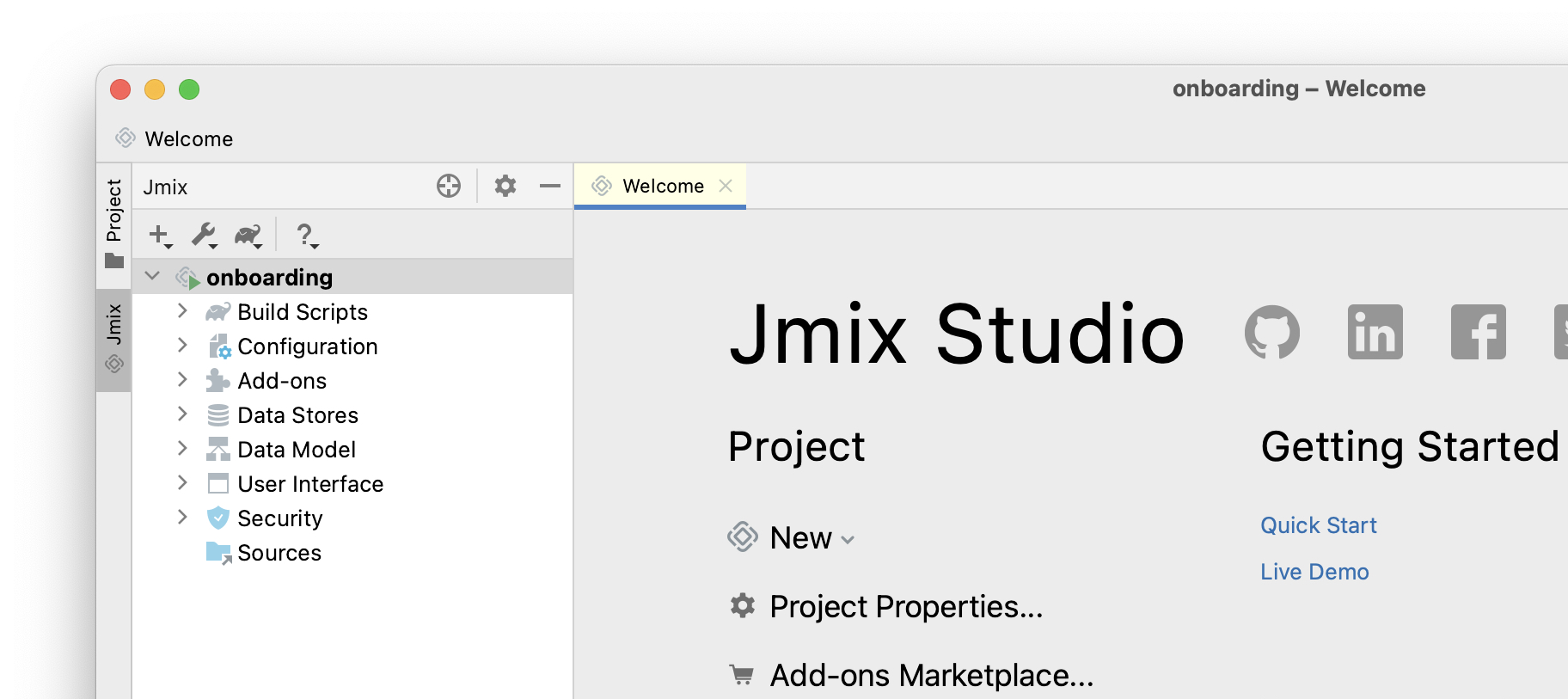Hide the Jmix panel with the minus icon
This screenshot has height=699, width=1568.
(550, 186)
